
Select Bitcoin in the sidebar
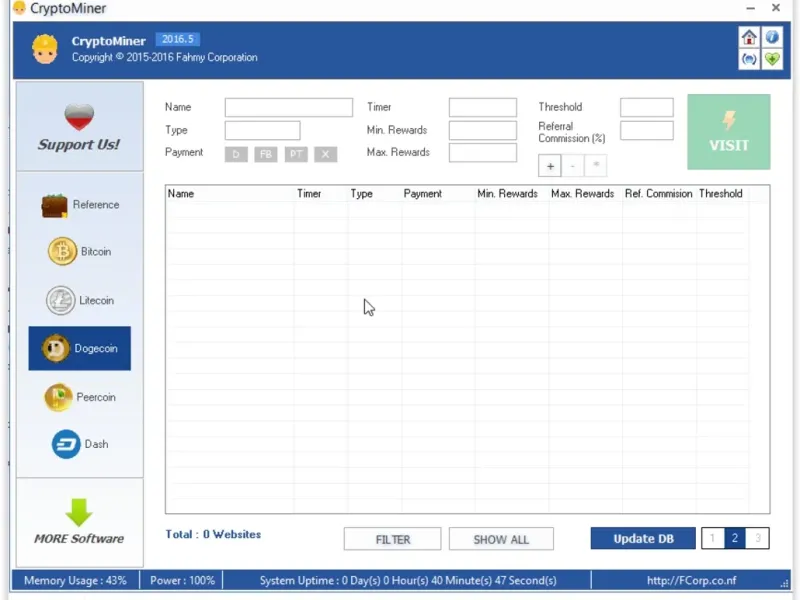80,252
